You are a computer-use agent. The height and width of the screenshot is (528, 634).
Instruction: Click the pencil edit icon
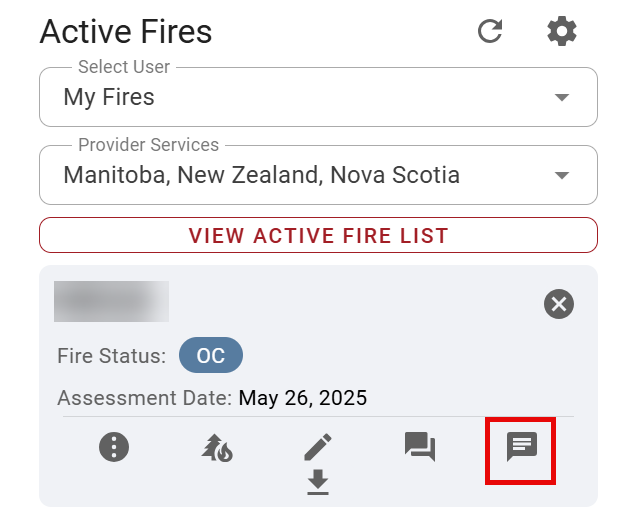(318, 446)
